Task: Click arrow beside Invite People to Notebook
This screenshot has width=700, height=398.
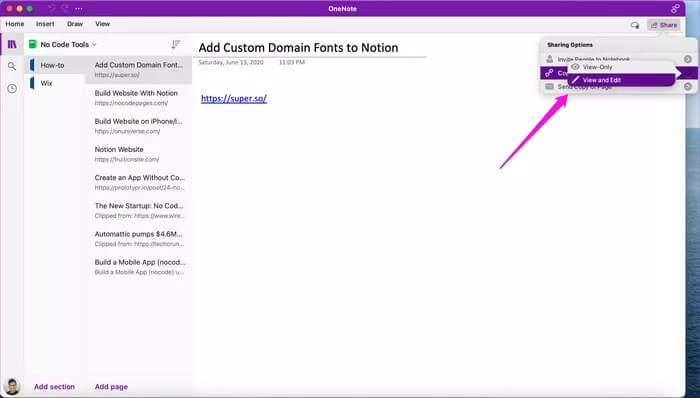Action: click(x=688, y=59)
